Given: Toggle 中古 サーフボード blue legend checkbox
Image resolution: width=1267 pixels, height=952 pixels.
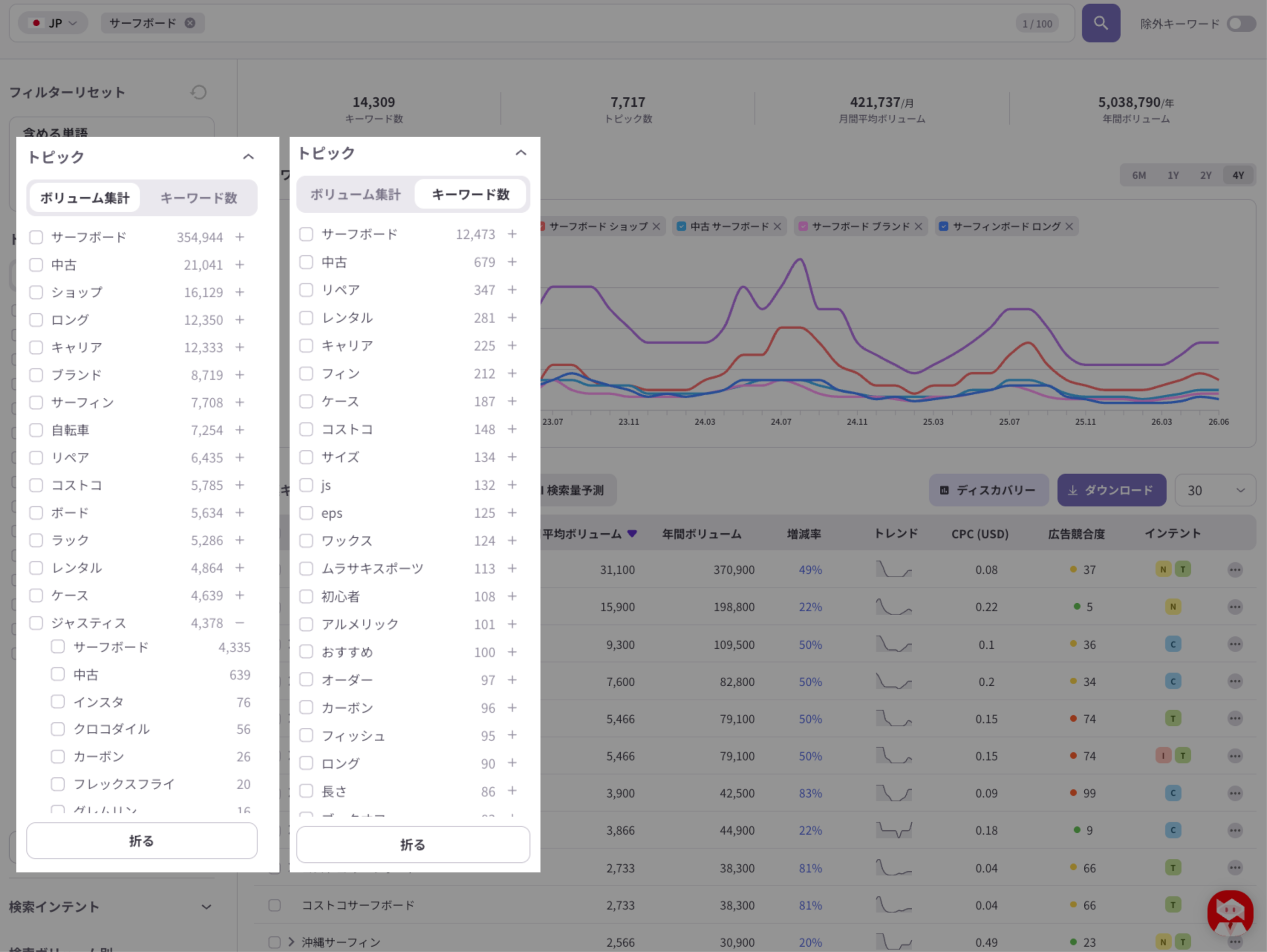Looking at the screenshot, I should coord(682,226).
